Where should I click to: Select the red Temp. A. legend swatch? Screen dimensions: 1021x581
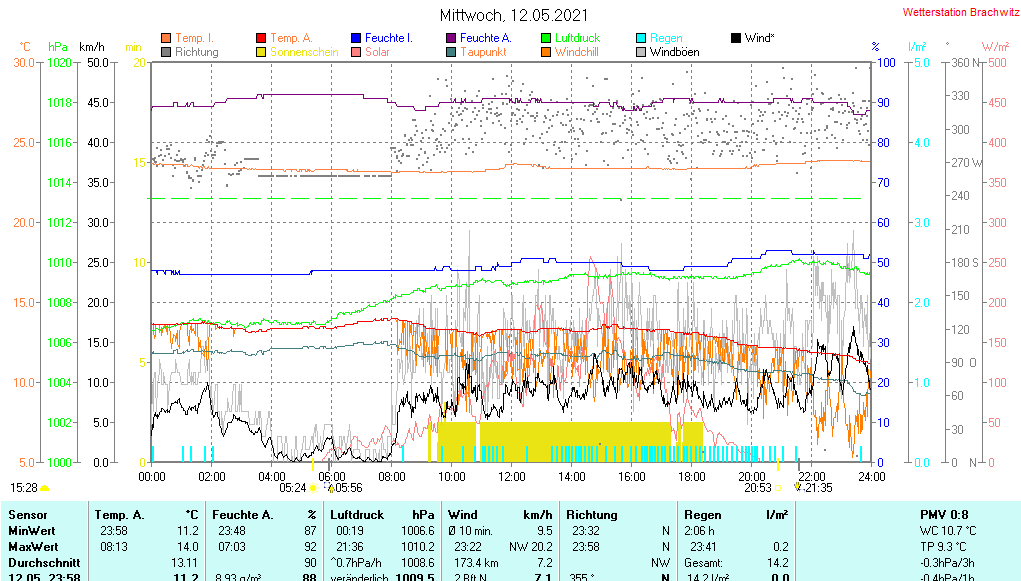pos(262,38)
